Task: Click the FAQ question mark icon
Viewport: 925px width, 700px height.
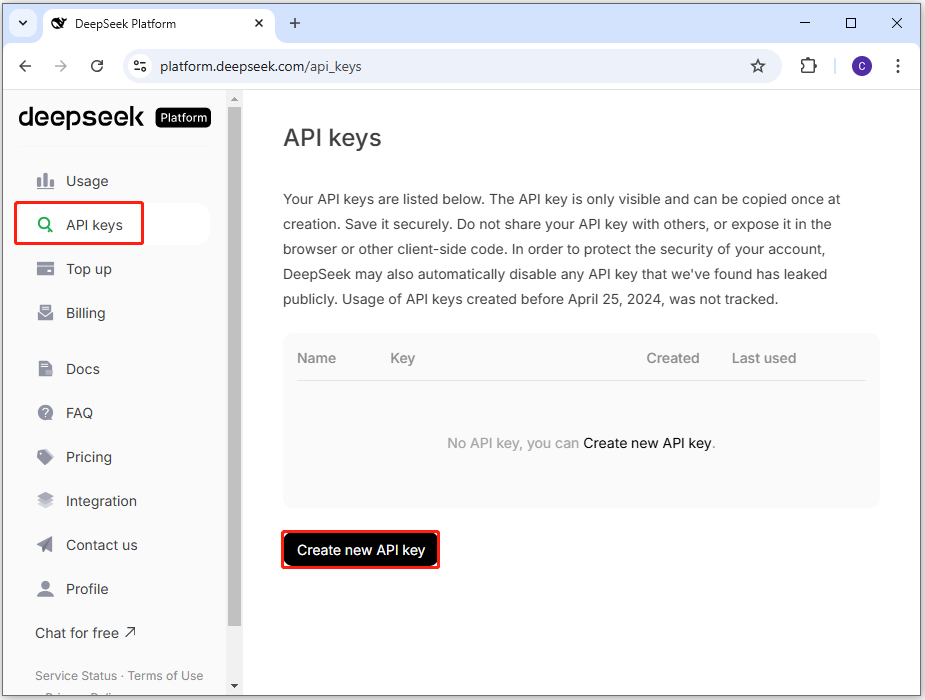Action: click(45, 413)
